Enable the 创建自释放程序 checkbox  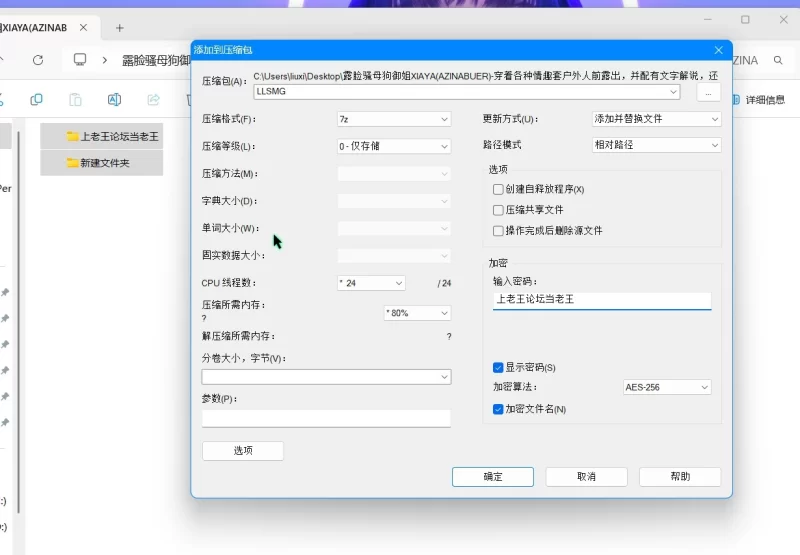coord(498,189)
